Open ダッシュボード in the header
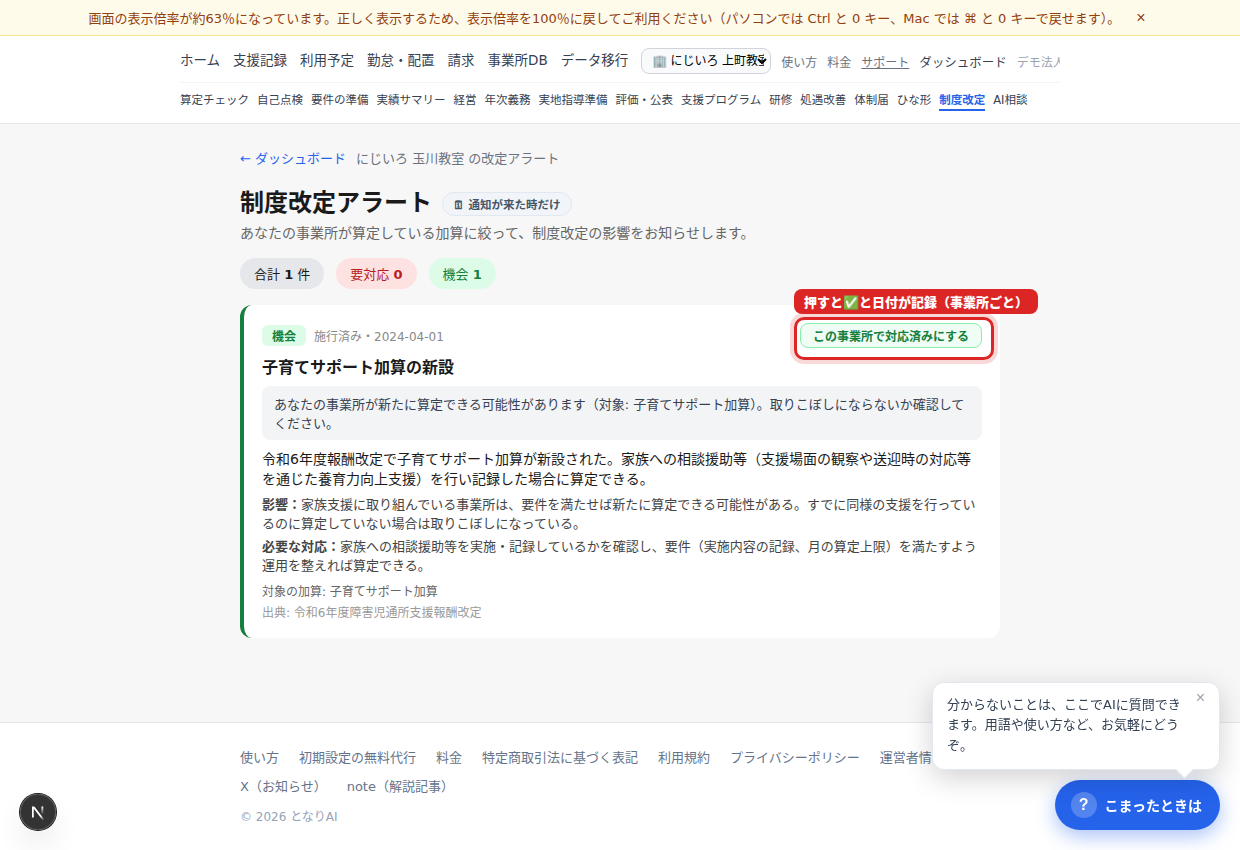This screenshot has height=850, width=1240. [x=963, y=62]
